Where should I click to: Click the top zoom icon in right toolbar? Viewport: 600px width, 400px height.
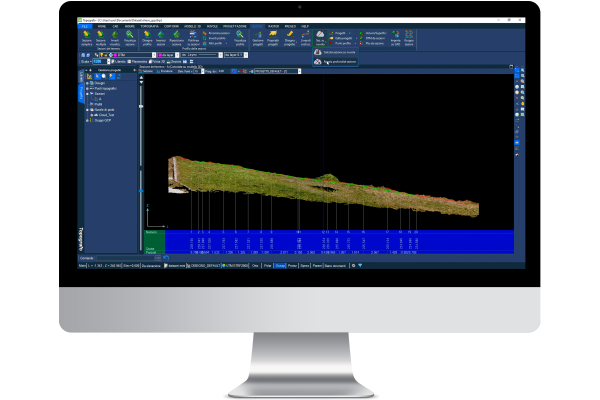[x=523, y=71]
